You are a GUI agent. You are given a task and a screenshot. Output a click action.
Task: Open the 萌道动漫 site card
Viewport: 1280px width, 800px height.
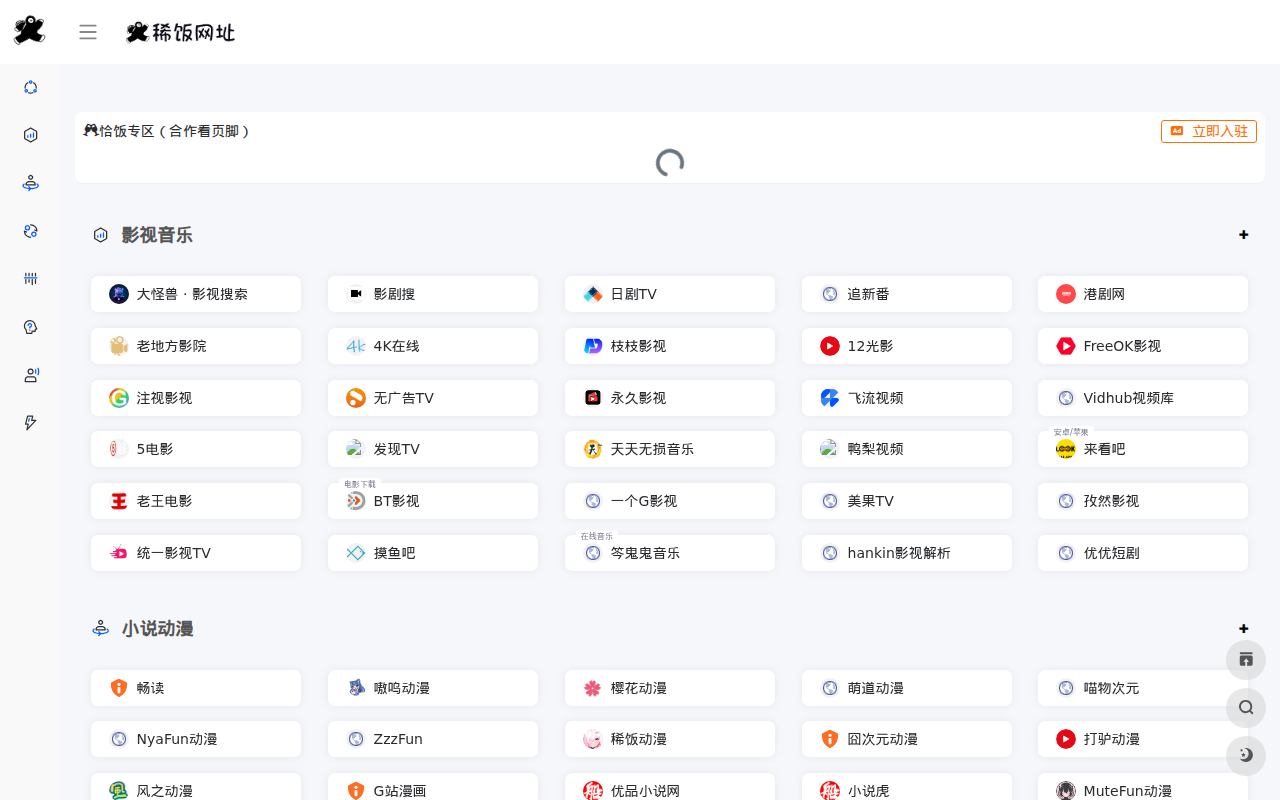(x=907, y=688)
